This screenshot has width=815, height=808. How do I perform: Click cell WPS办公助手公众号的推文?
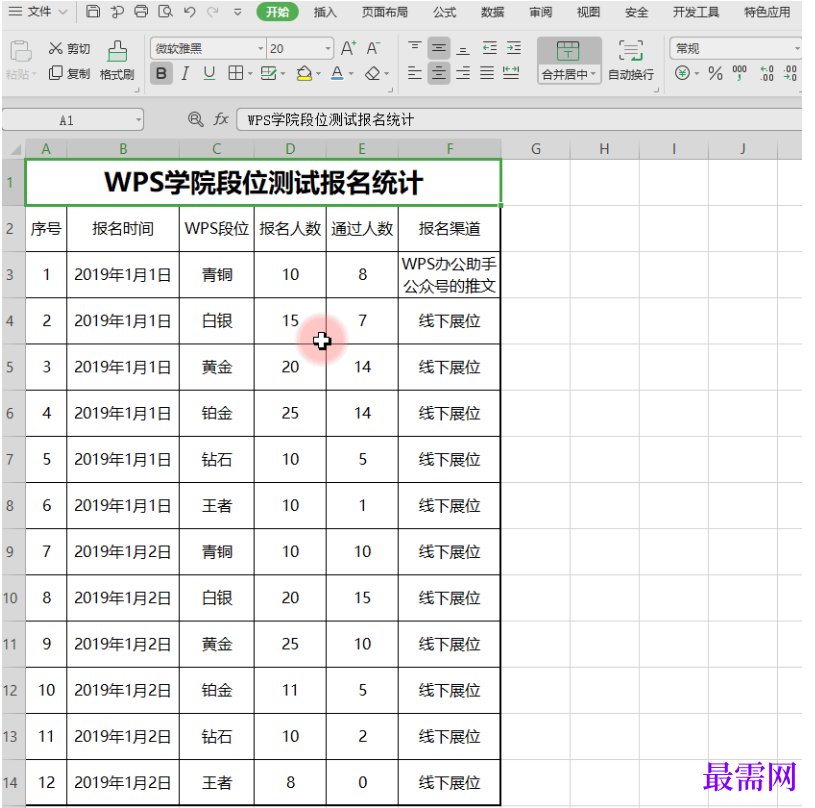pos(449,275)
